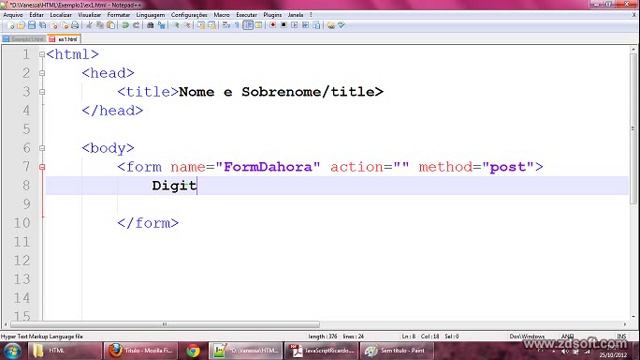The image size is (640, 360).
Task: Open the Formatar menu
Action: (118, 15)
